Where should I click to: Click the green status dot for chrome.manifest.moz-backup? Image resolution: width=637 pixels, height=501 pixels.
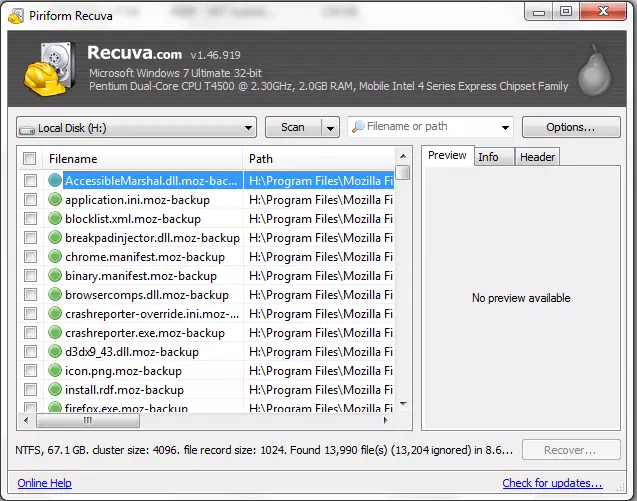click(x=55, y=256)
